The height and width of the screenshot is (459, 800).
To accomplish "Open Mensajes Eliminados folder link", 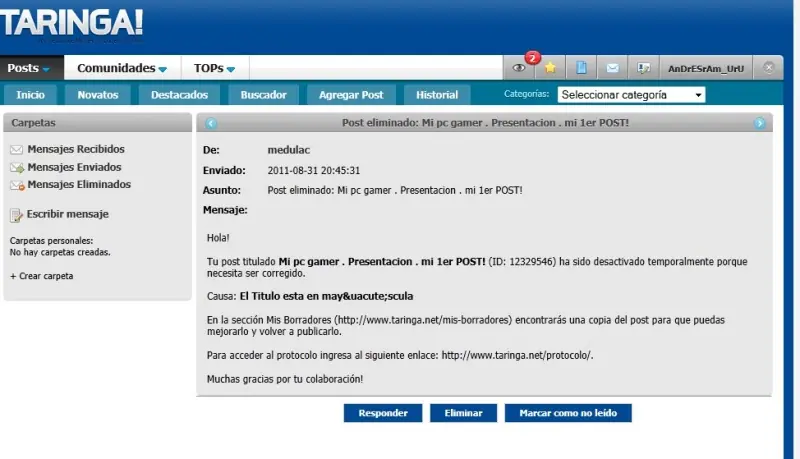I will (x=79, y=184).
